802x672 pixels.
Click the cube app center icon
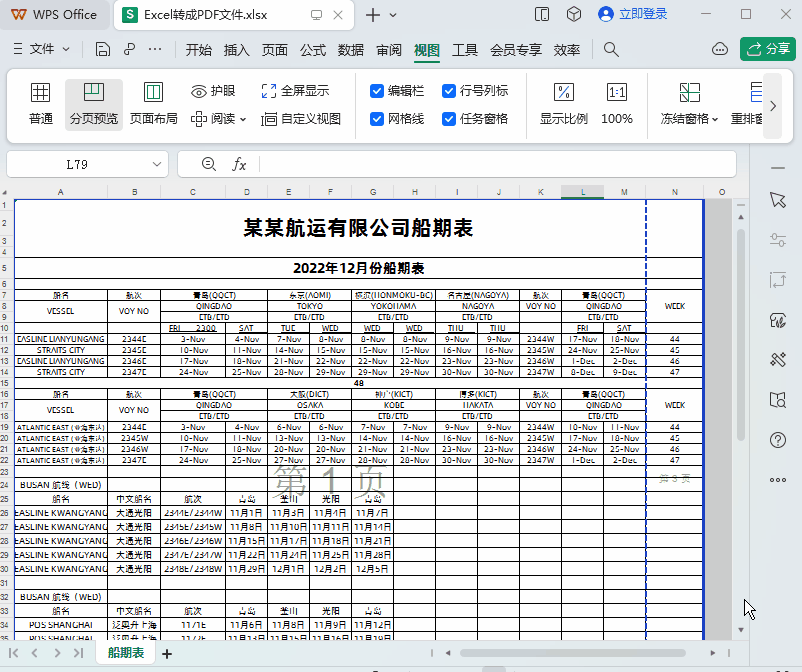pos(574,14)
